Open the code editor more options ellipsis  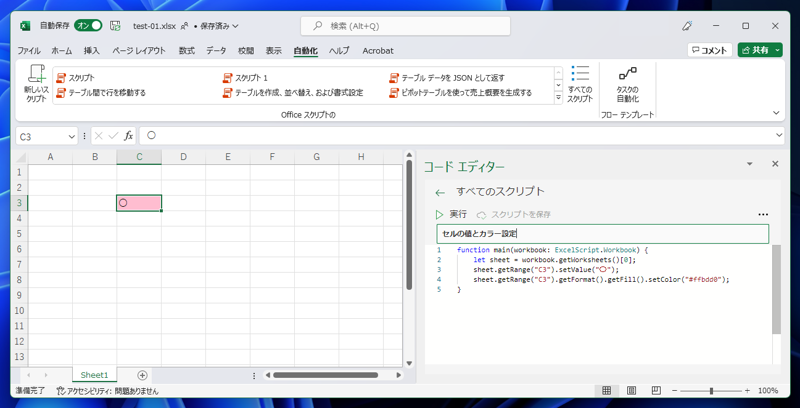click(763, 215)
